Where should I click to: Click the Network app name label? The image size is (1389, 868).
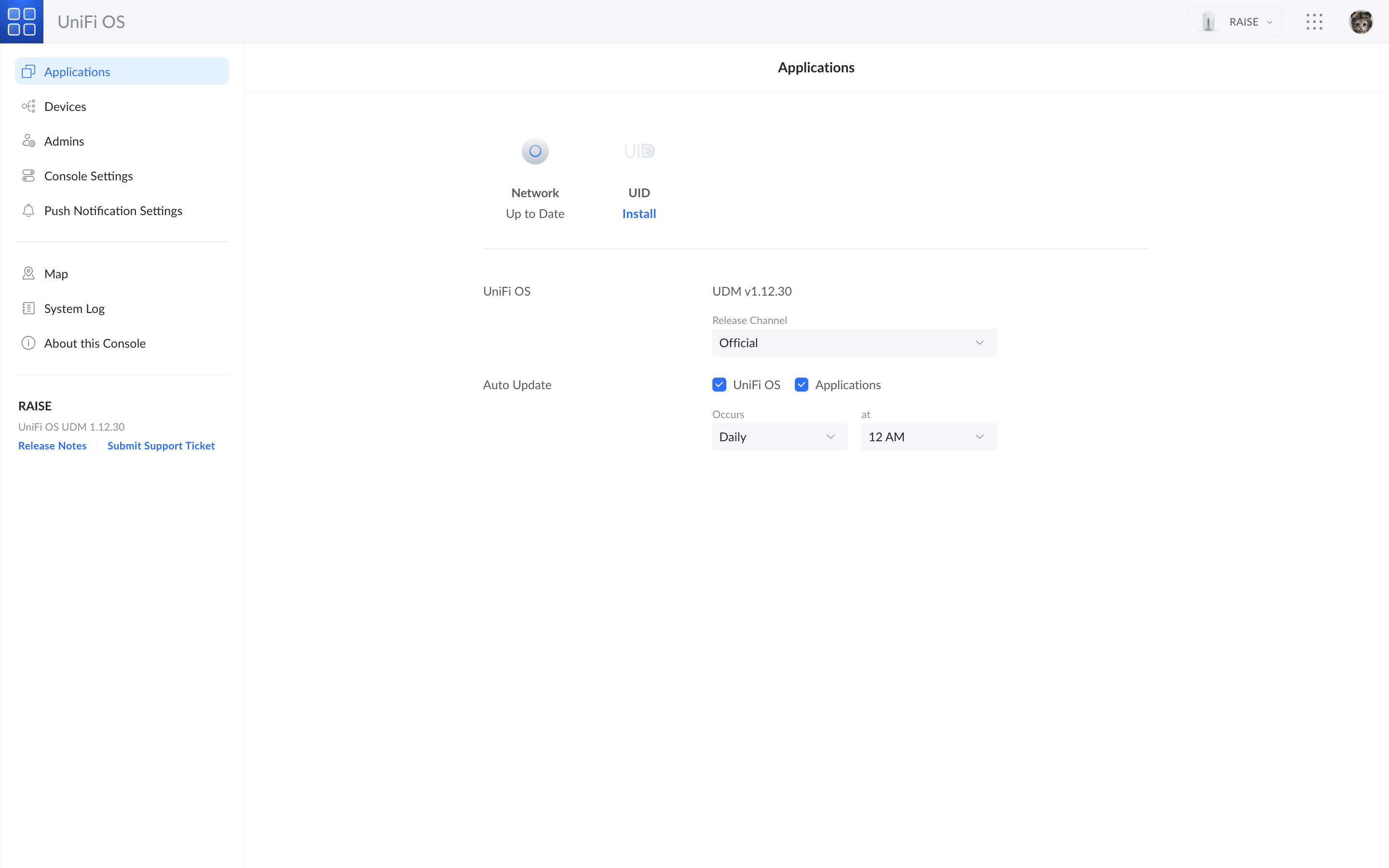coord(535,193)
